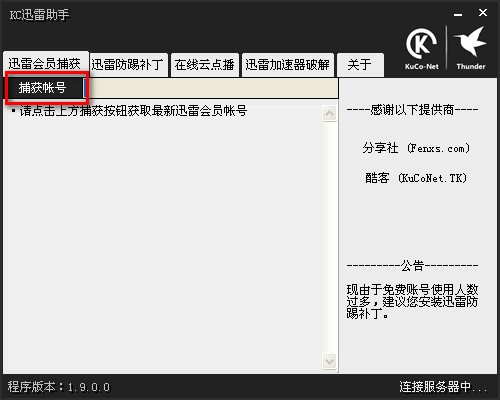Minimize the KC迅雷助手 window
The height and width of the screenshot is (400, 500).
click(x=458, y=14)
